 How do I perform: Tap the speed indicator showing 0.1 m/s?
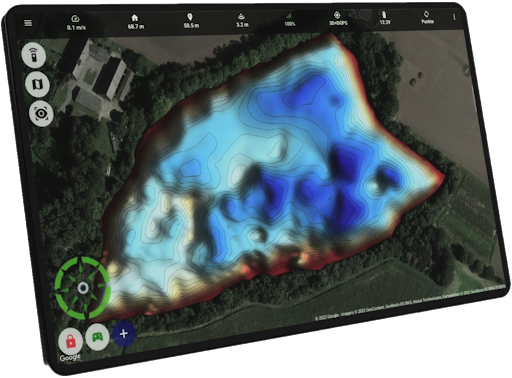click(x=76, y=23)
